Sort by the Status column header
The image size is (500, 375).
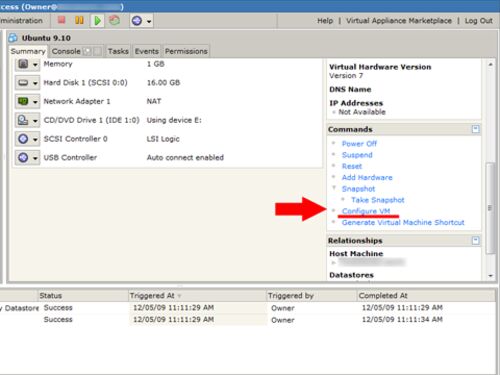point(83,296)
